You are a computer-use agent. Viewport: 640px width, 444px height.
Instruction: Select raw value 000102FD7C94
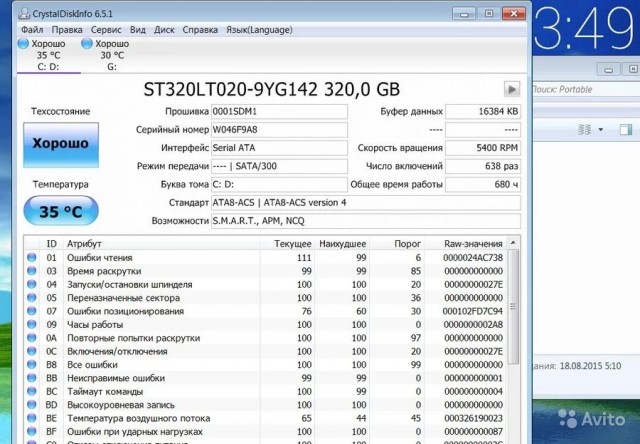click(x=473, y=311)
